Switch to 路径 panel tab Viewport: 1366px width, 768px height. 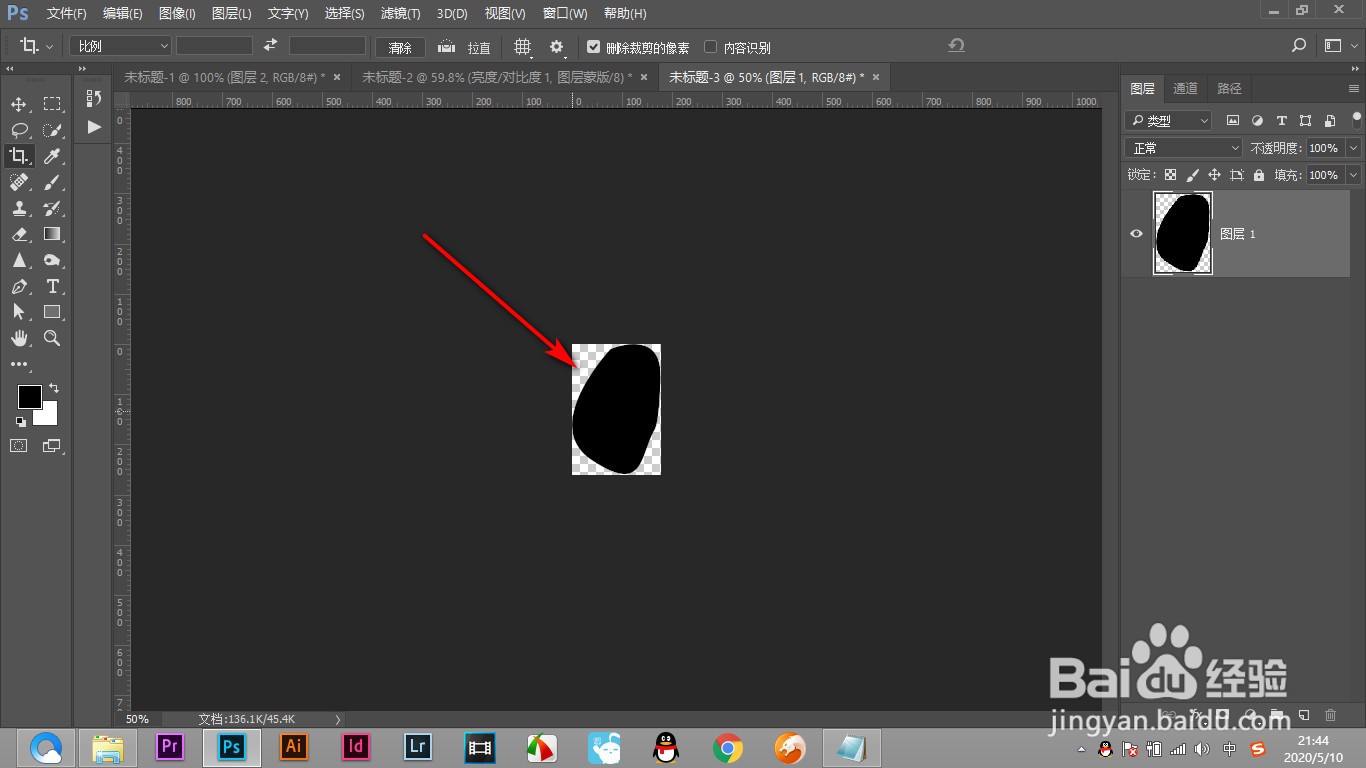1230,89
